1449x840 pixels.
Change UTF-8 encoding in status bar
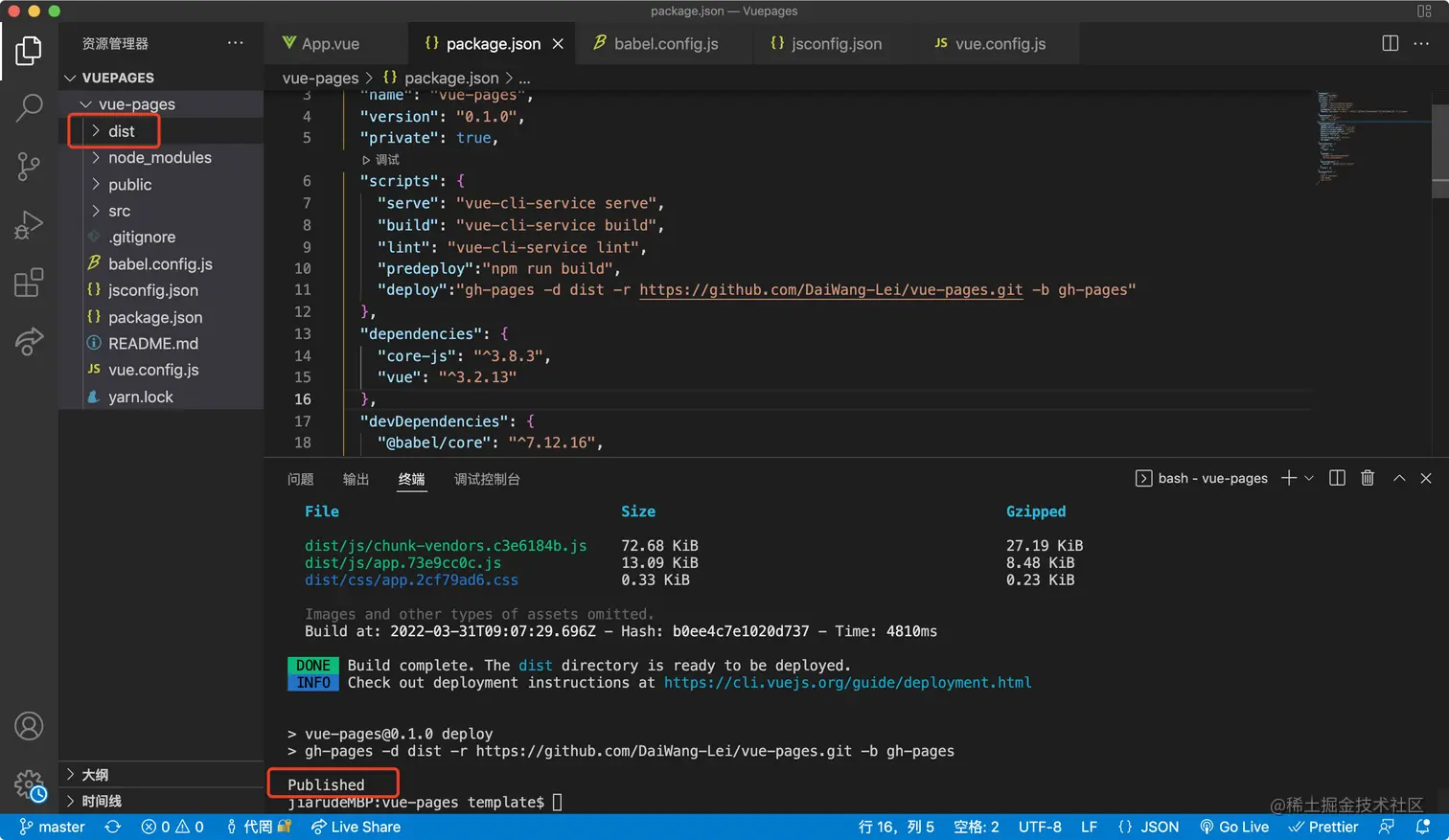pos(1040,827)
